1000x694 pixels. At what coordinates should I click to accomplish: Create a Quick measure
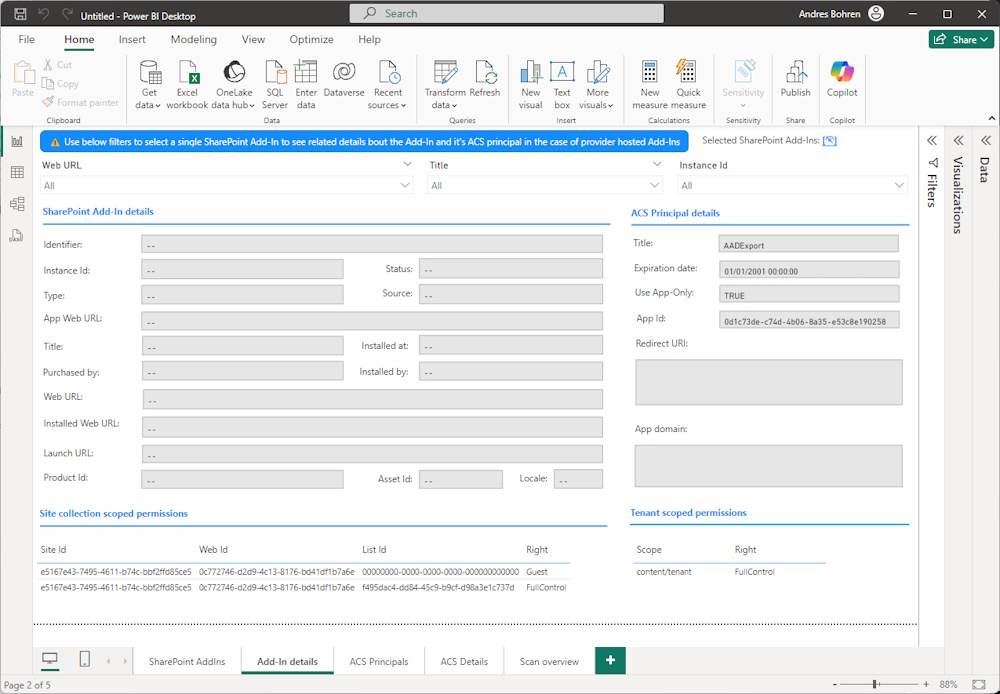tap(688, 84)
